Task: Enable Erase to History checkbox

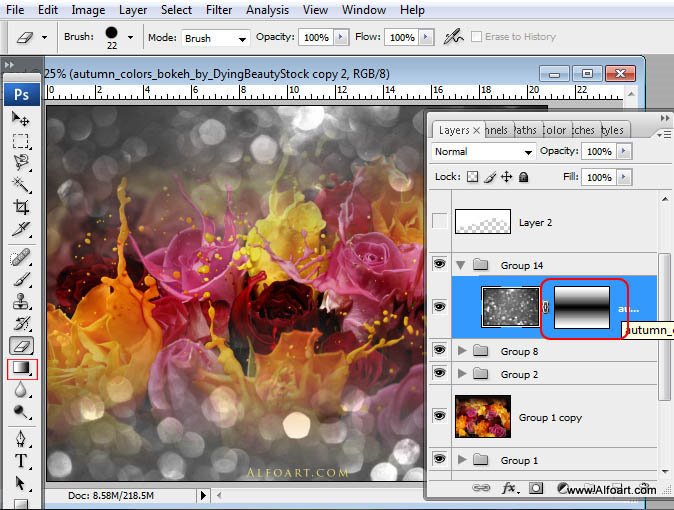Action: (x=476, y=37)
